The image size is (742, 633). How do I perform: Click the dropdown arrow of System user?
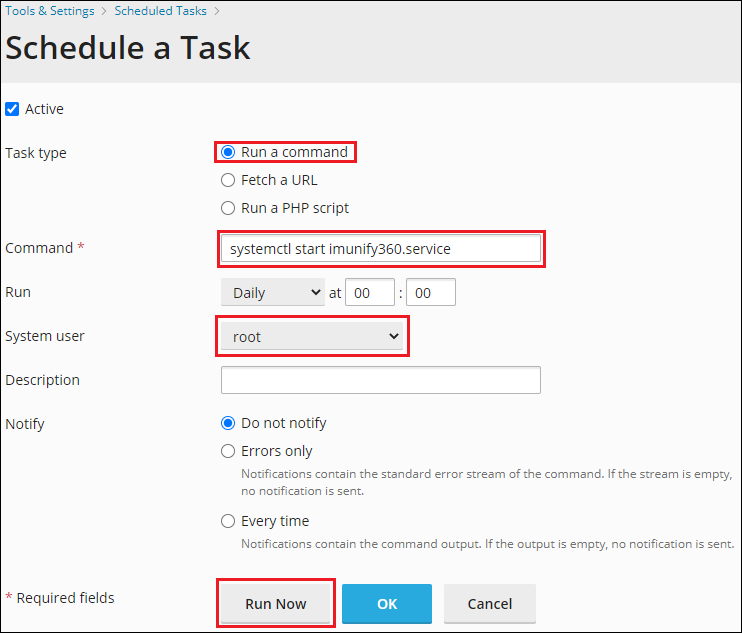[x=394, y=336]
